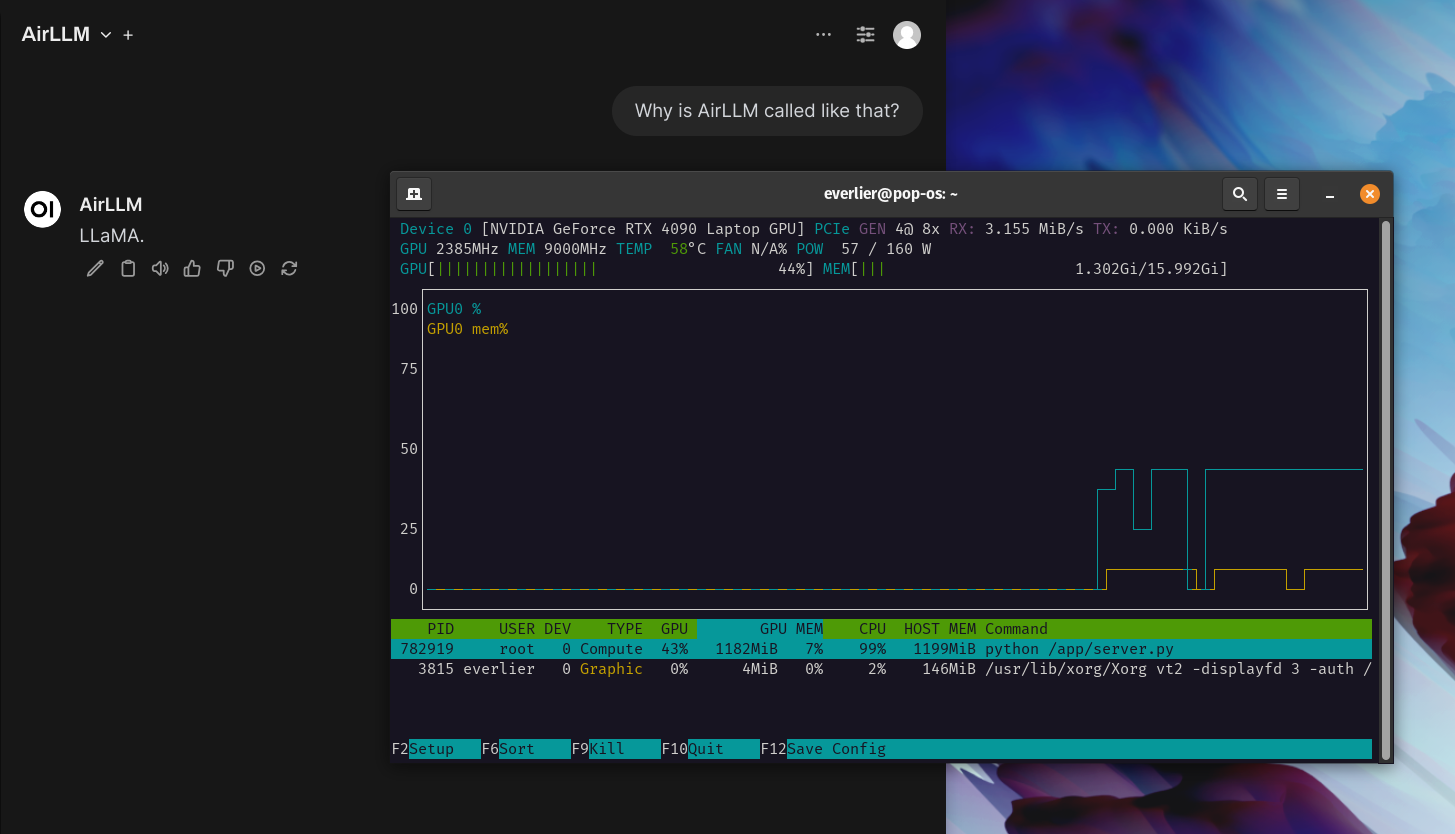The image size is (1455, 834).
Task: Click the TEMP 58°C reading
Action: coord(661,249)
